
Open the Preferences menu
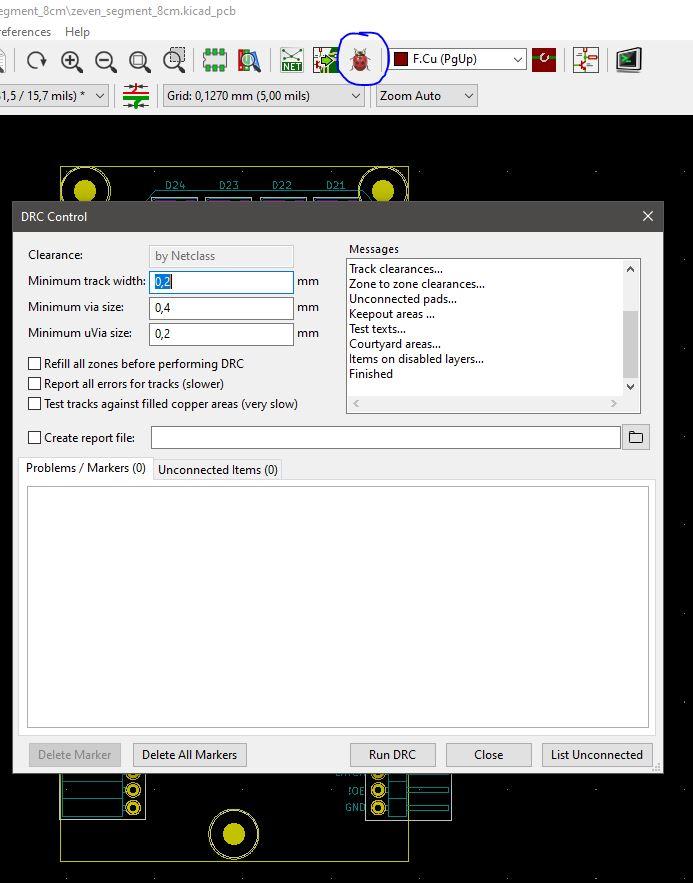(25, 32)
